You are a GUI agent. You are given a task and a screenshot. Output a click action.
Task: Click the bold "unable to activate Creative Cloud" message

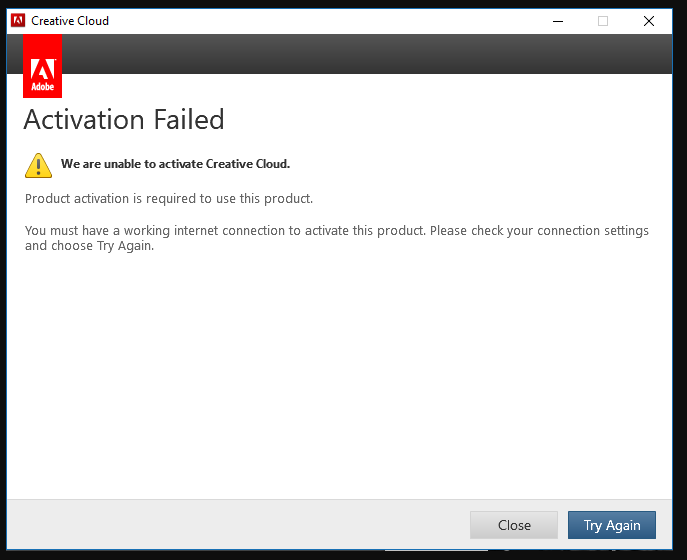(175, 164)
